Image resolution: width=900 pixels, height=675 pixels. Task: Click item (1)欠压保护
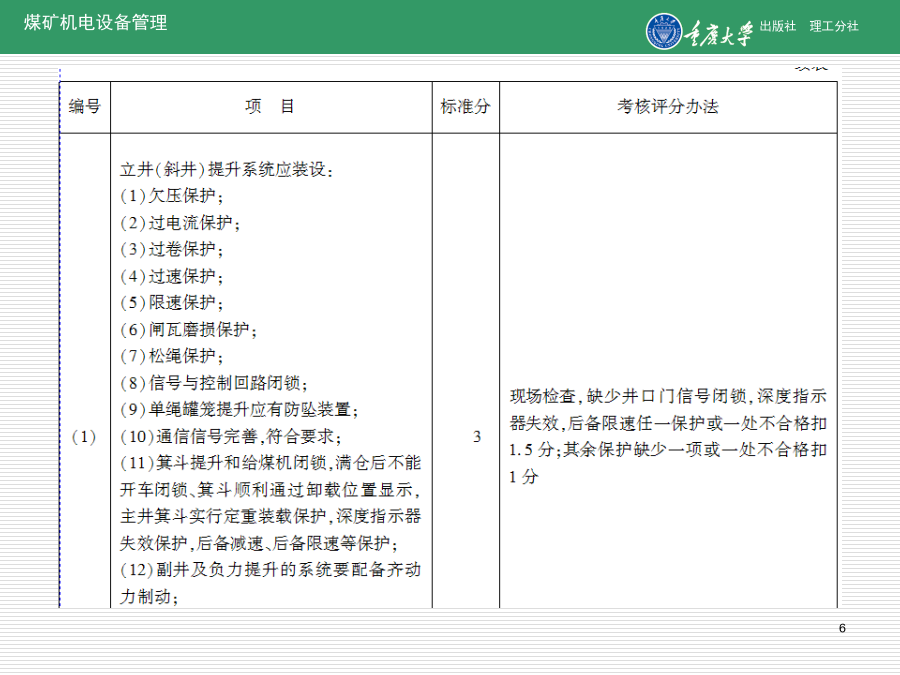(x=172, y=196)
